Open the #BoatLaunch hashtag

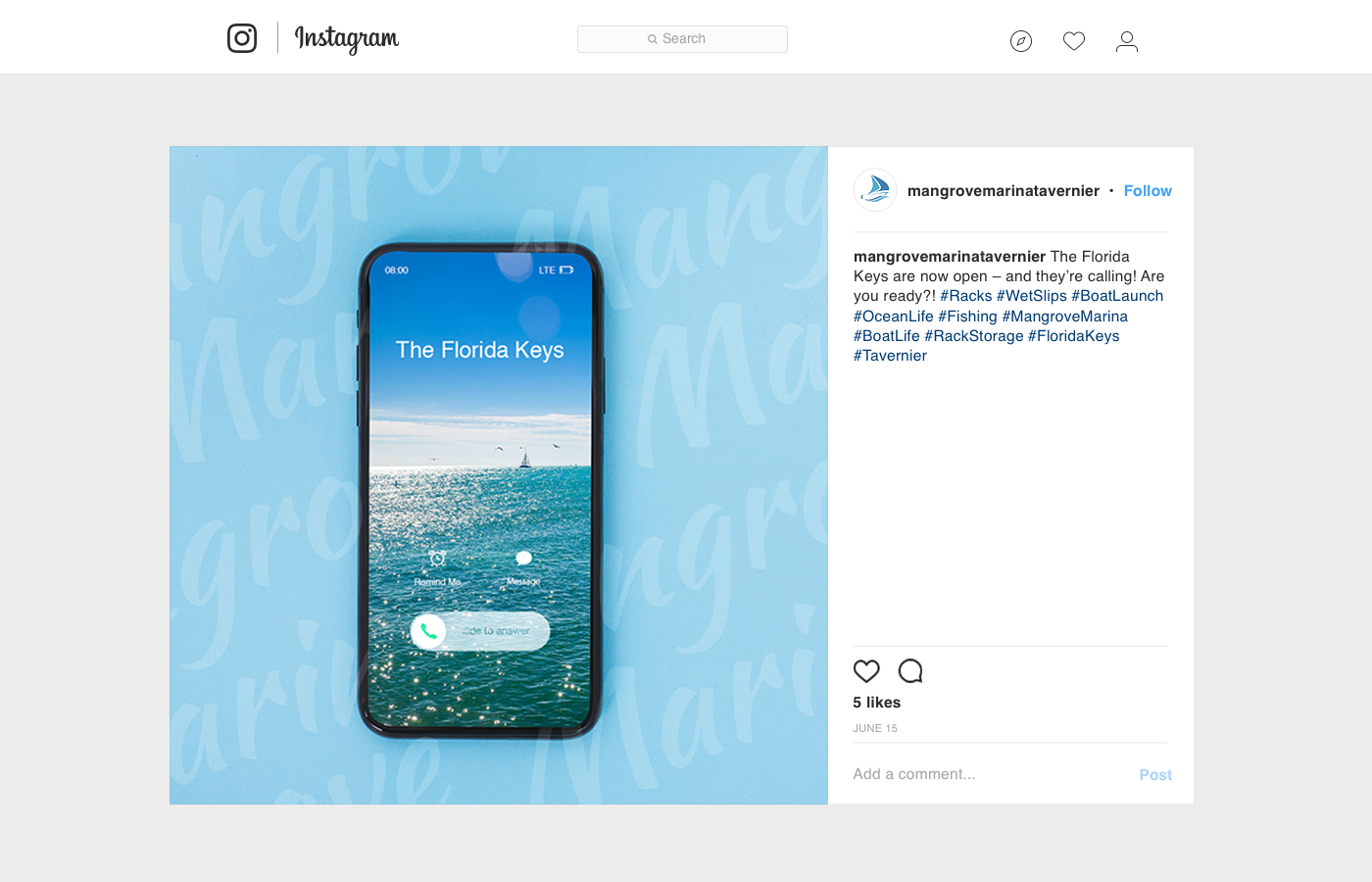1117,296
